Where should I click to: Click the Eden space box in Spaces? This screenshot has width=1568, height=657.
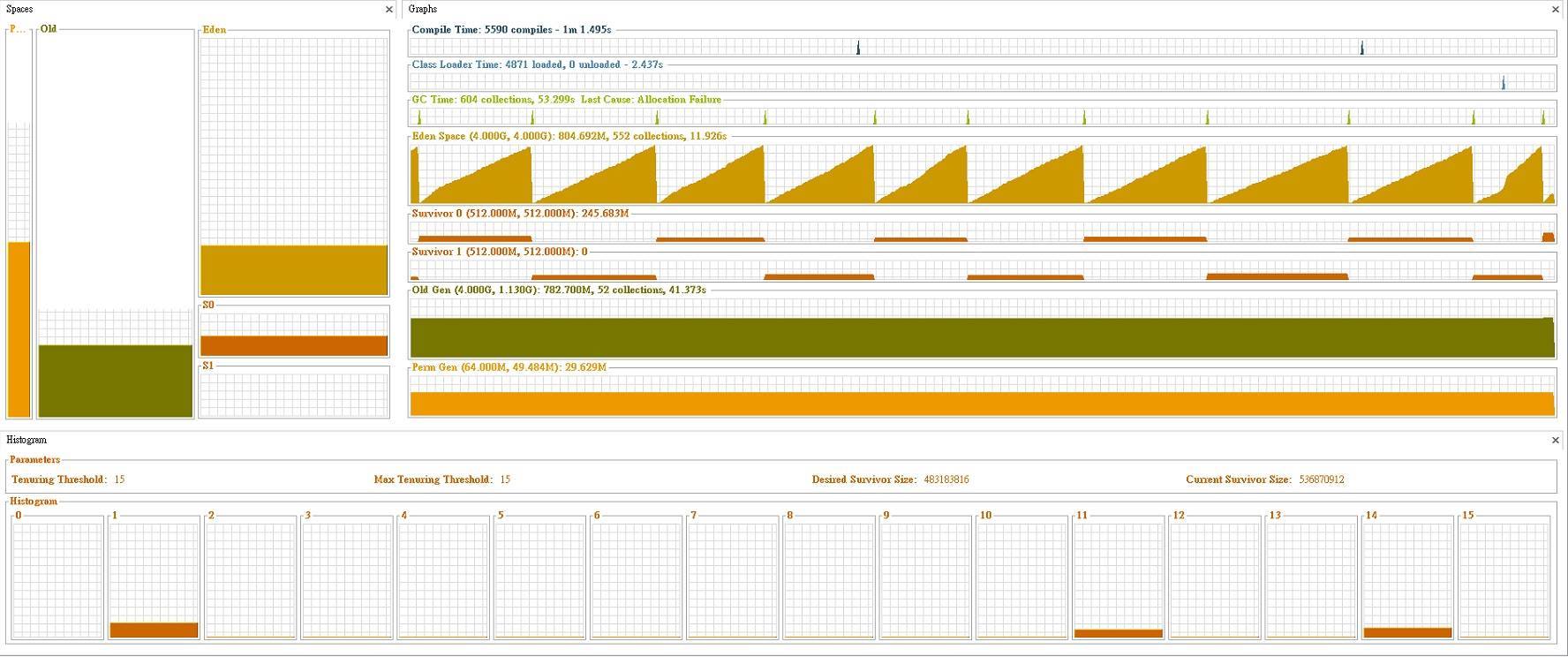(294, 166)
